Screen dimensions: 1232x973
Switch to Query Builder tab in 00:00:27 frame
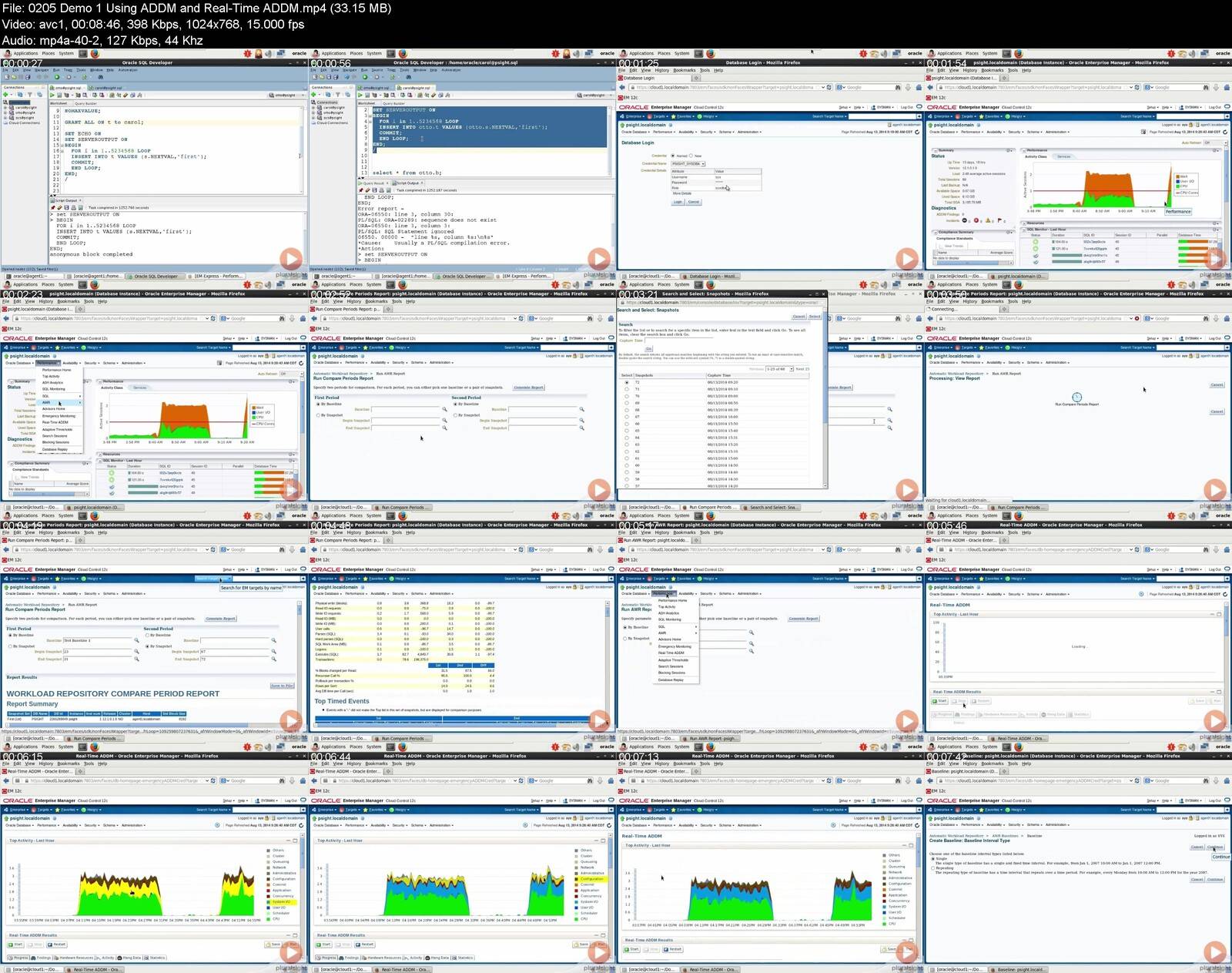pos(85,103)
